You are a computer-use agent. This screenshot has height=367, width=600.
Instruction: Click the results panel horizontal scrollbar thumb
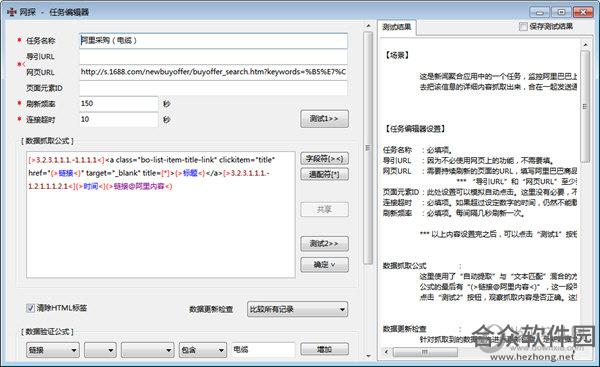coord(425,352)
